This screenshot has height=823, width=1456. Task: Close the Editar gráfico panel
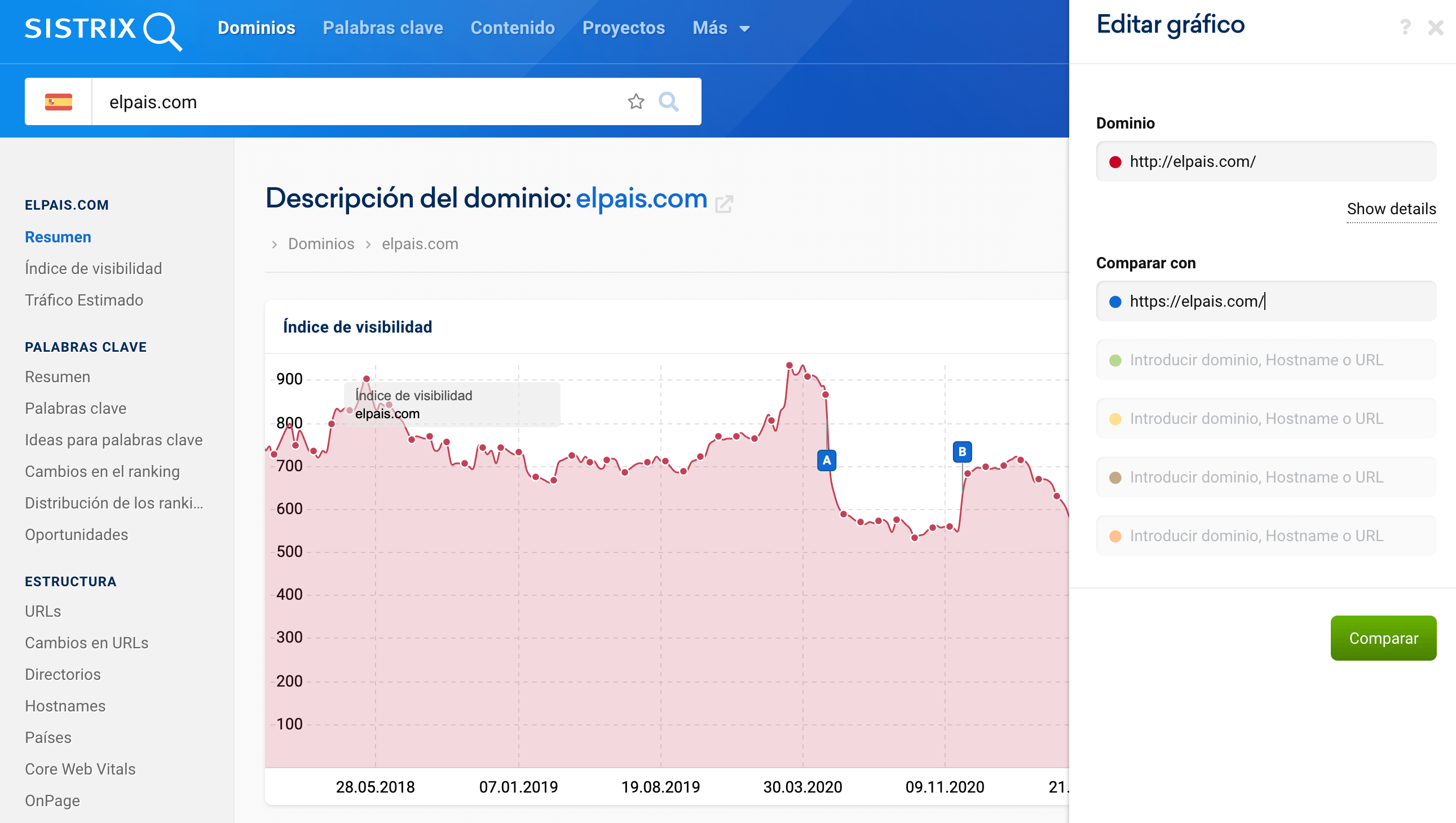pos(1435,27)
